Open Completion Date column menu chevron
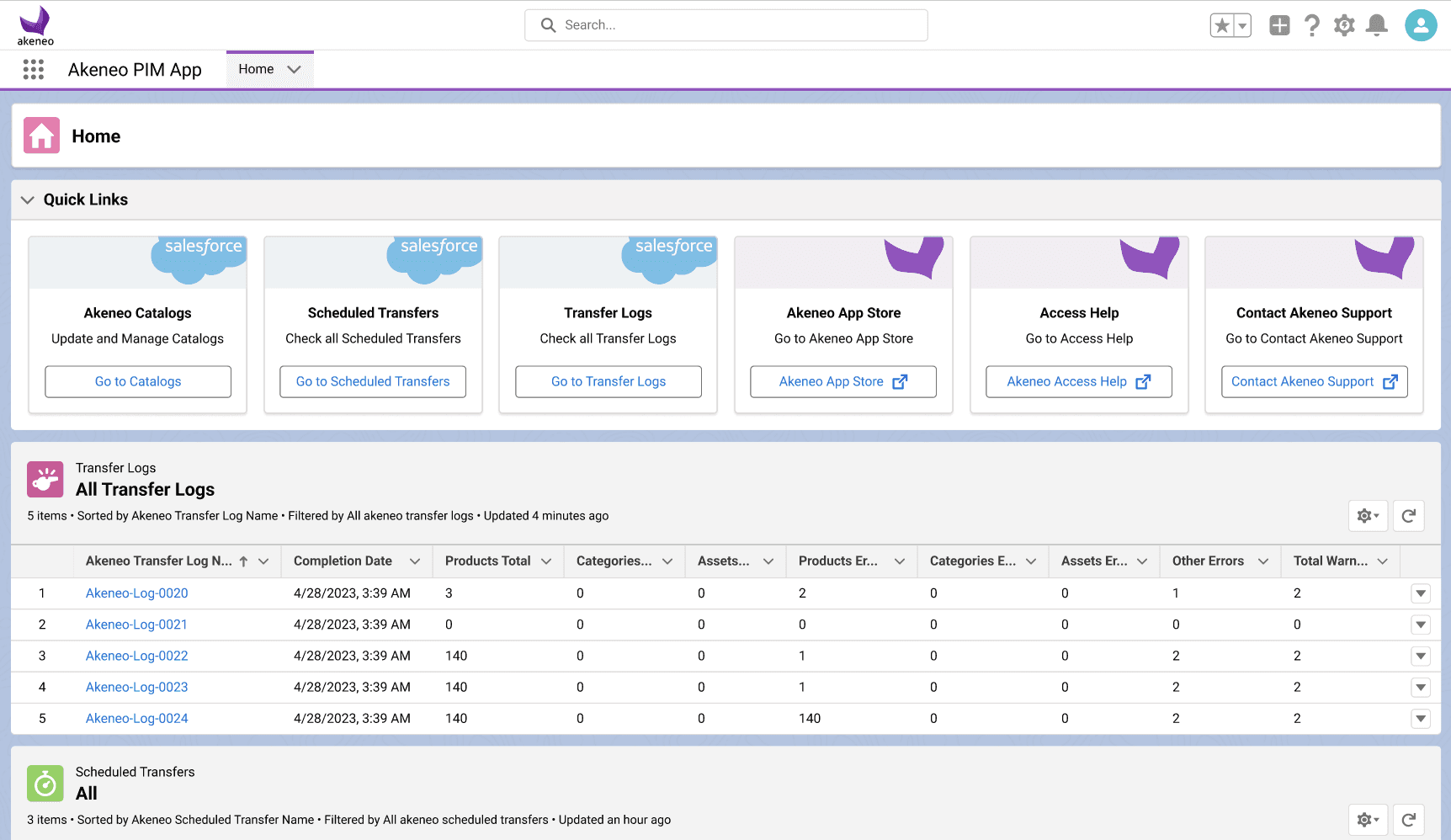 click(x=415, y=561)
